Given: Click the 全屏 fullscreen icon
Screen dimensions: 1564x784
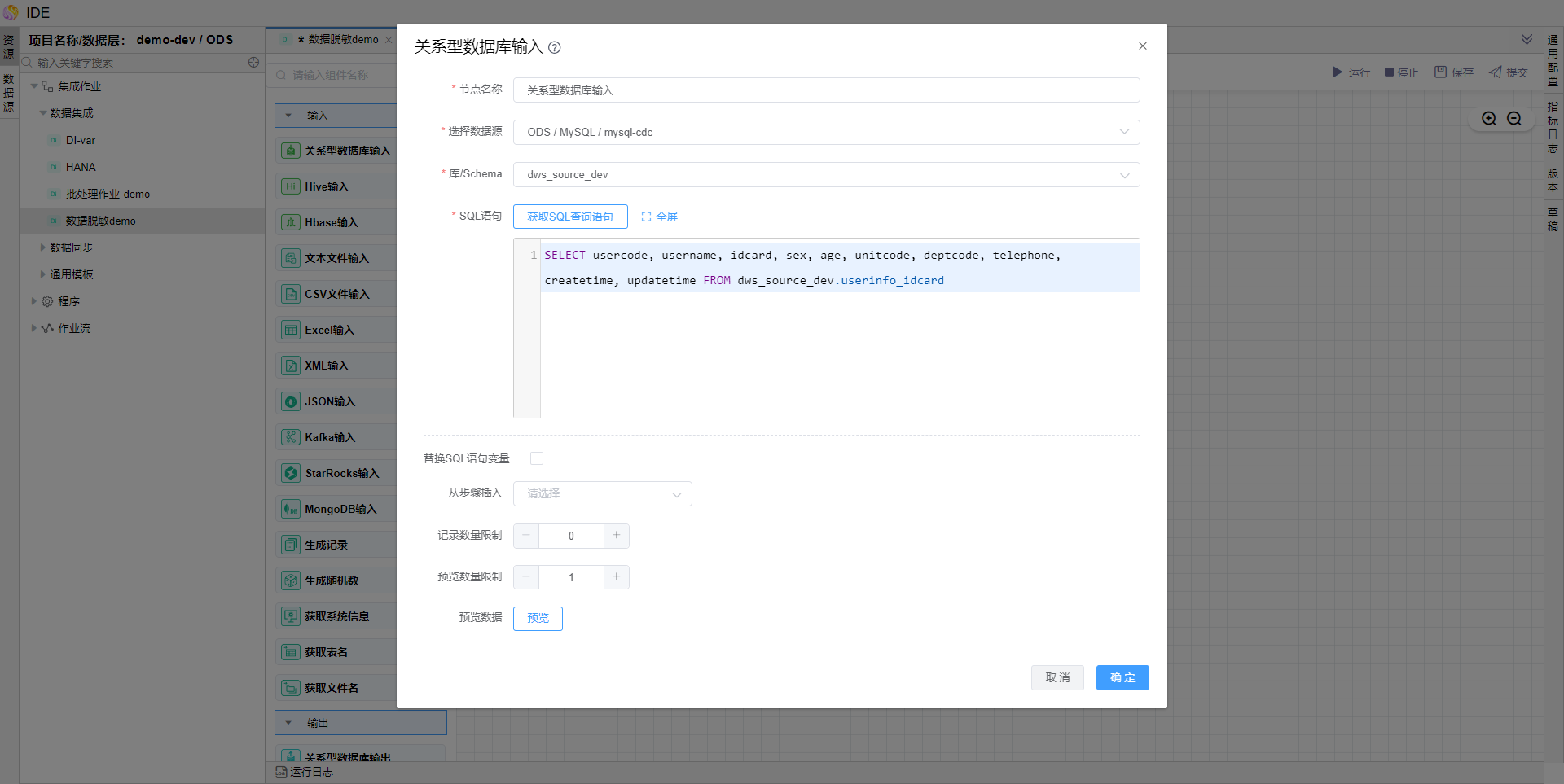Looking at the screenshot, I should tap(646, 217).
